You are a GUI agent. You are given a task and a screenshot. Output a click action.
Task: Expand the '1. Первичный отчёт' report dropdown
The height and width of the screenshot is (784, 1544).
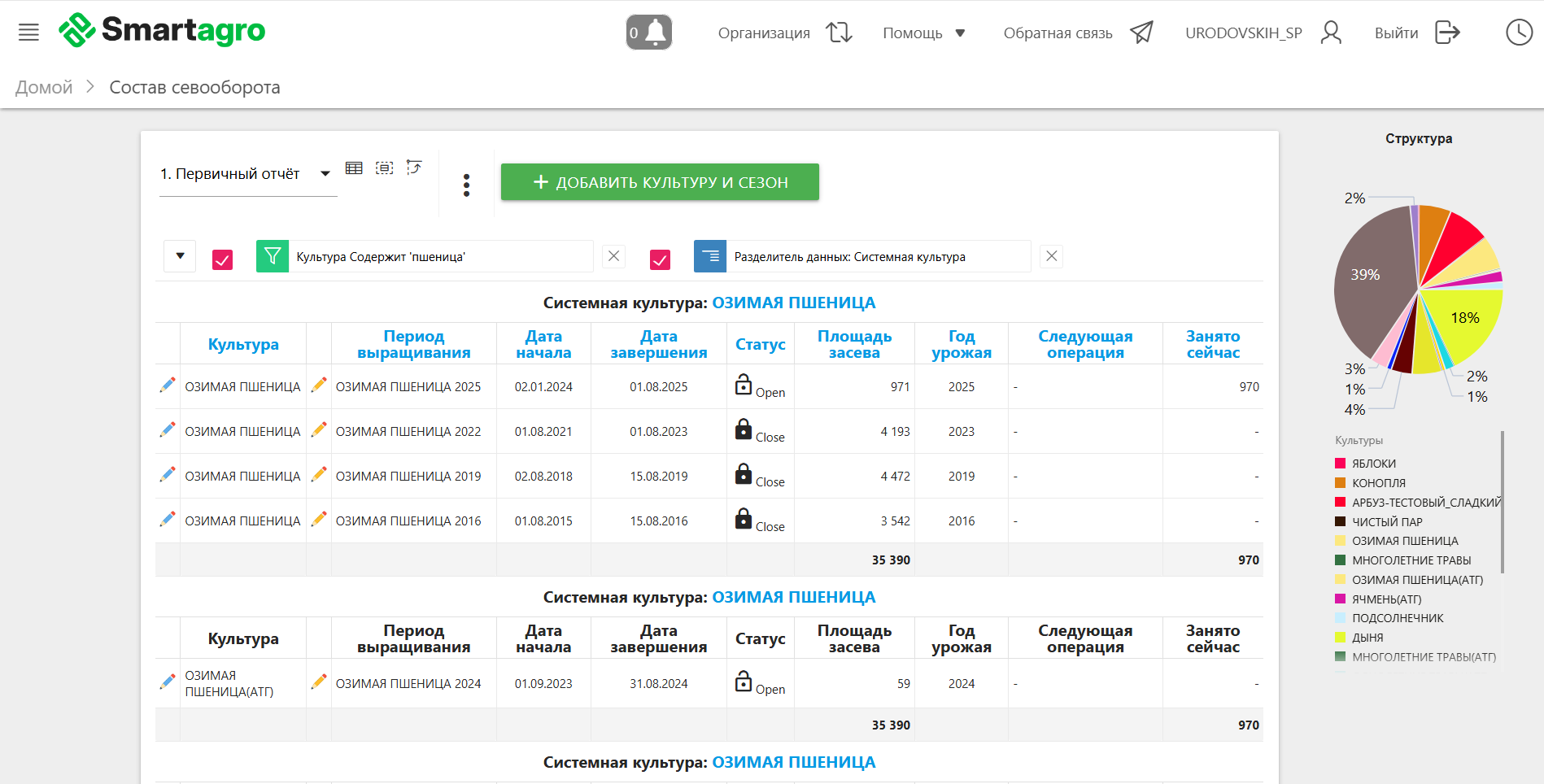pos(325,173)
